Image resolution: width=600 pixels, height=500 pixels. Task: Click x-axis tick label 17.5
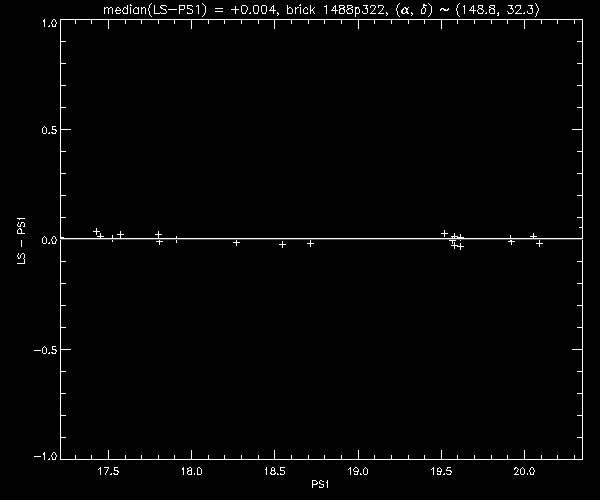tap(108, 471)
